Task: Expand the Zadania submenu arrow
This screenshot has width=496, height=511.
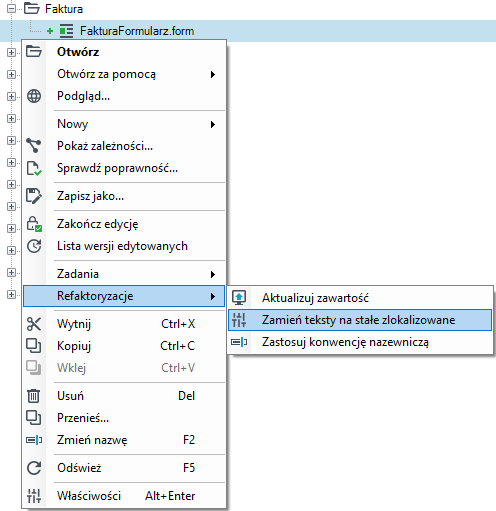Action: tap(213, 274)
